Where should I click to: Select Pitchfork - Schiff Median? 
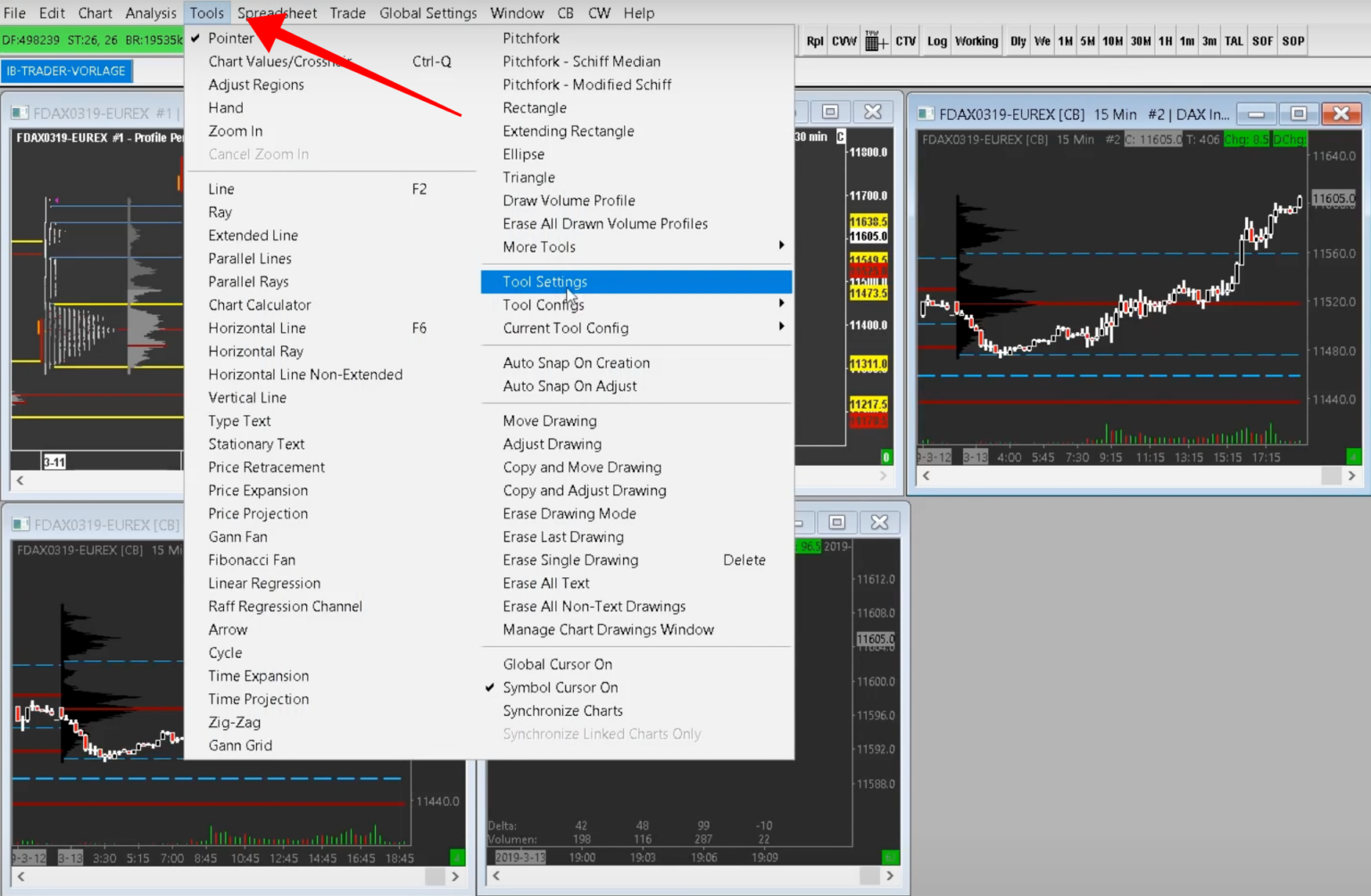tap(581, 61)
